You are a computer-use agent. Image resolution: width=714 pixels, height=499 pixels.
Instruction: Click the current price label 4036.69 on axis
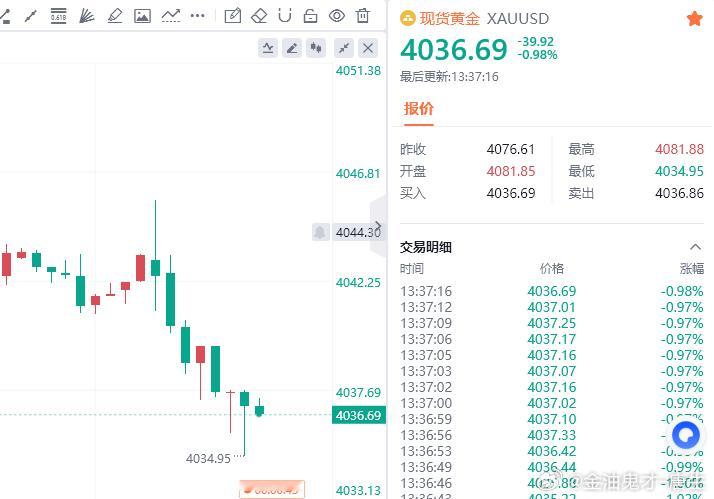coord(359,415)
